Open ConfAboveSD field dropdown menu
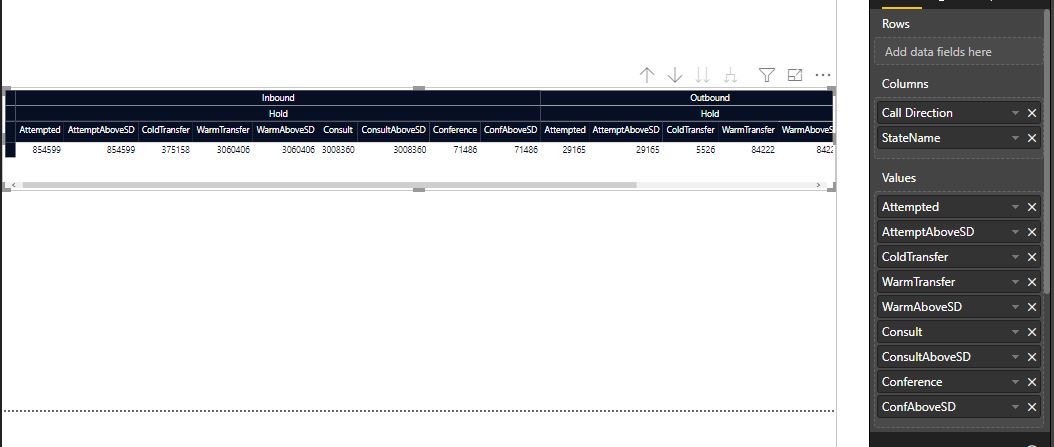Screen dimensions: 1054x447 coord(1016,407)
